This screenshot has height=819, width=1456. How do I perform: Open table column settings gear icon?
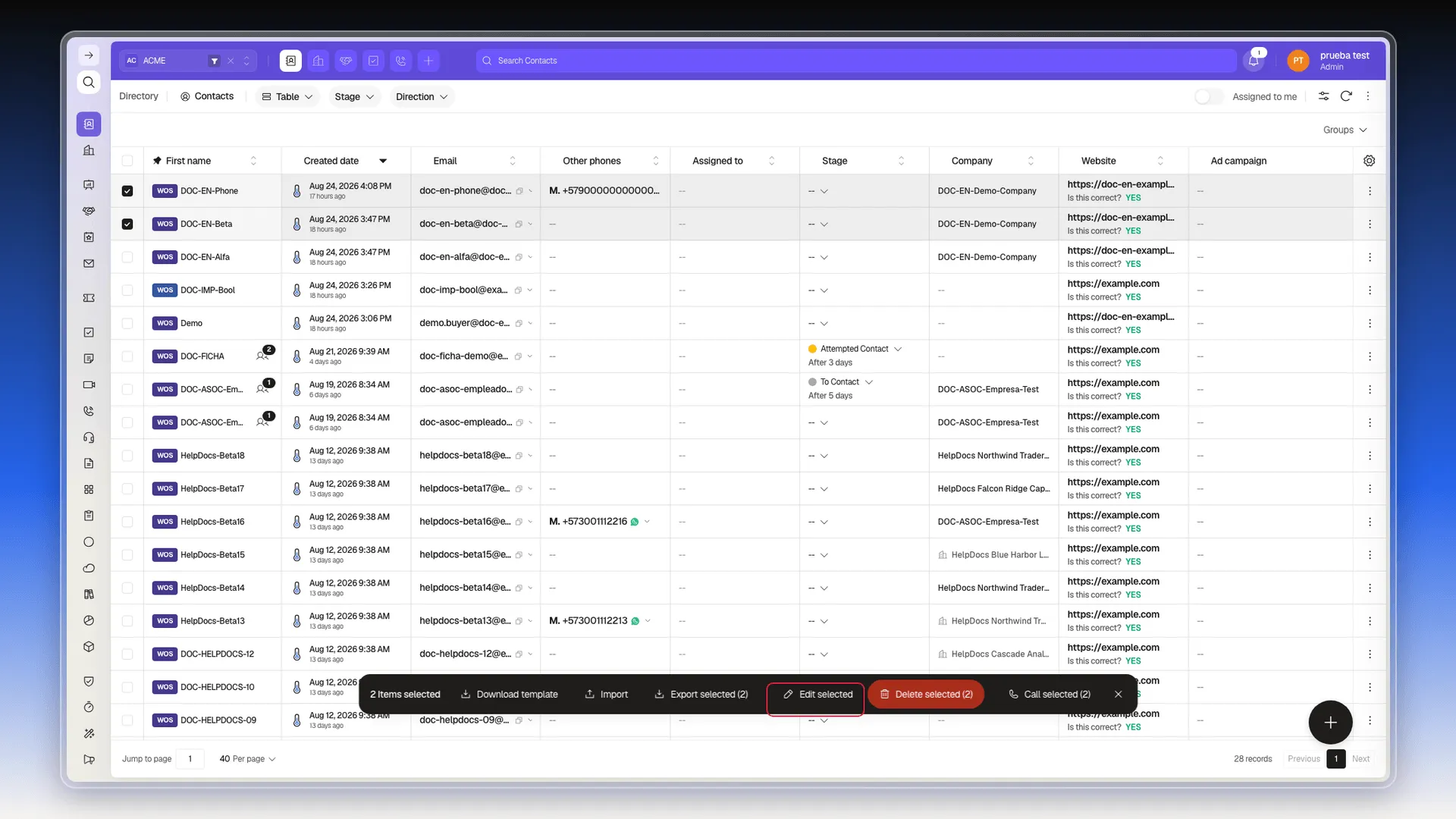coord(1369,161)
